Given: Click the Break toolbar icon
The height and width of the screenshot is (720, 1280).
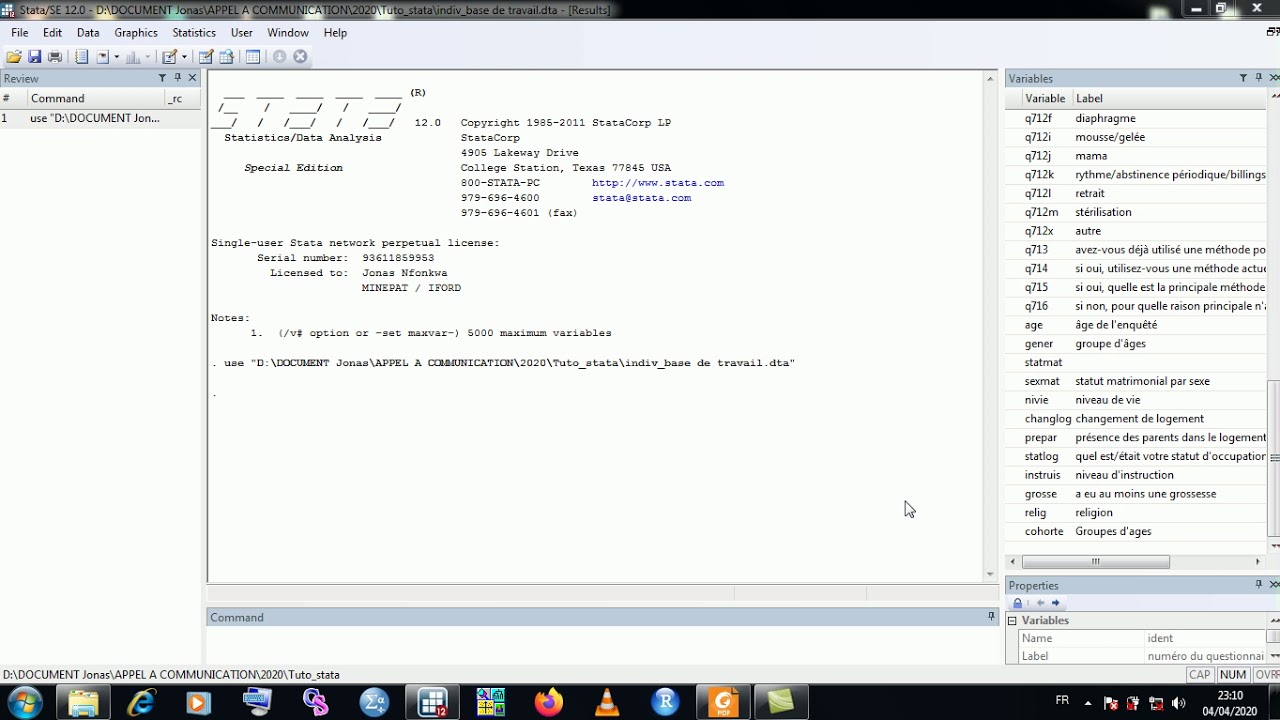Looking at the screenshot, I should click(300, 57).
